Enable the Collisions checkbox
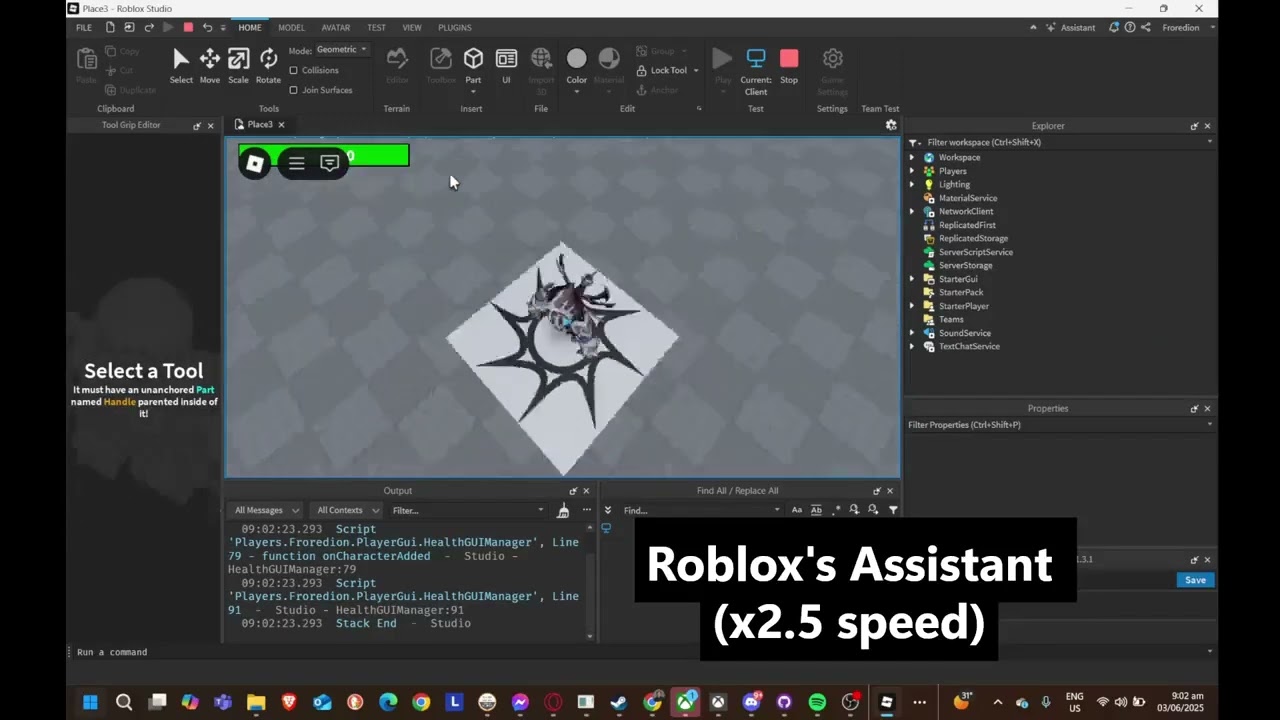The width and height of the screenshot is (1280, 720). (x=293, y=70)
